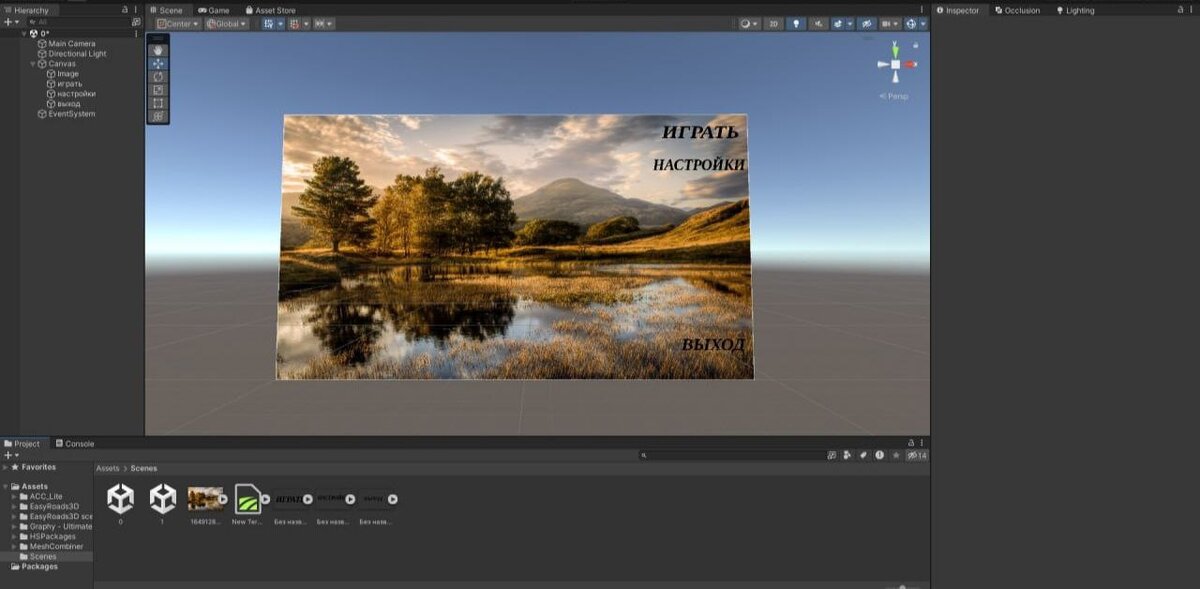Screen dimensions: 1200x589
Task: Switch to the Occlusion tab
Action: click(1017, 10)
